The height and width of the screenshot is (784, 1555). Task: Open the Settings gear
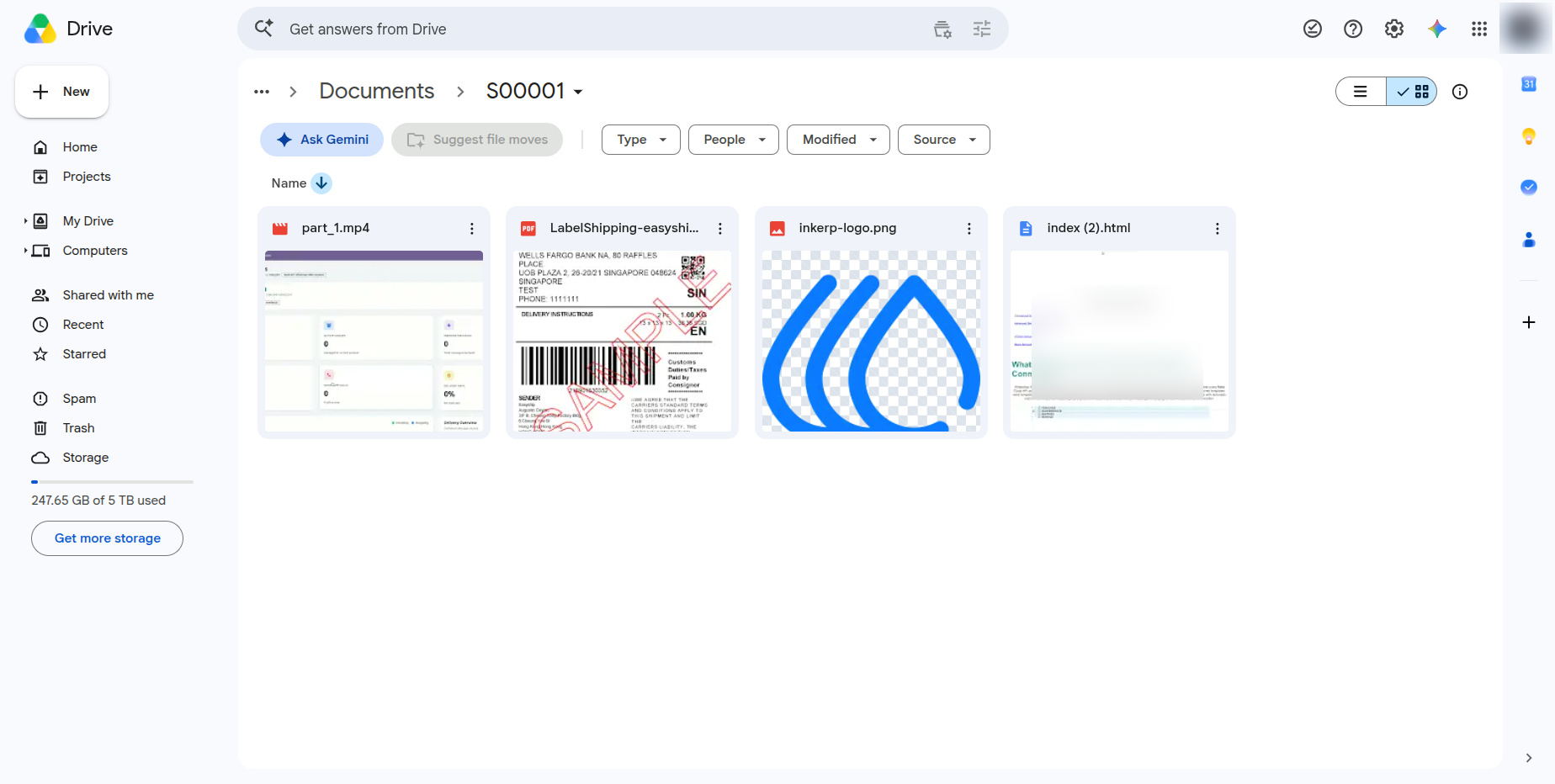[1394, 29]
